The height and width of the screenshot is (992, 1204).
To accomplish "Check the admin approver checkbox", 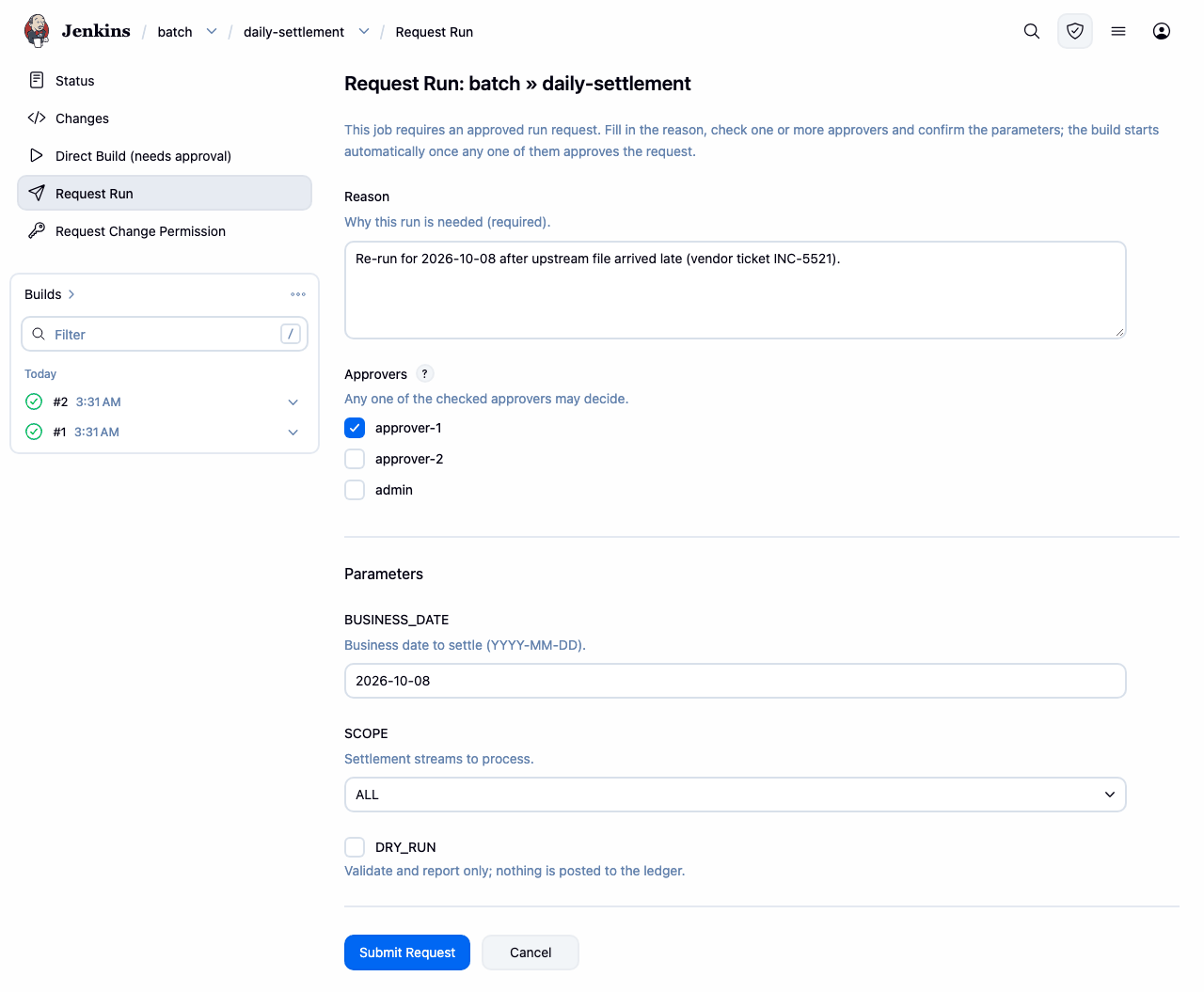I will [x=355, y=490].
